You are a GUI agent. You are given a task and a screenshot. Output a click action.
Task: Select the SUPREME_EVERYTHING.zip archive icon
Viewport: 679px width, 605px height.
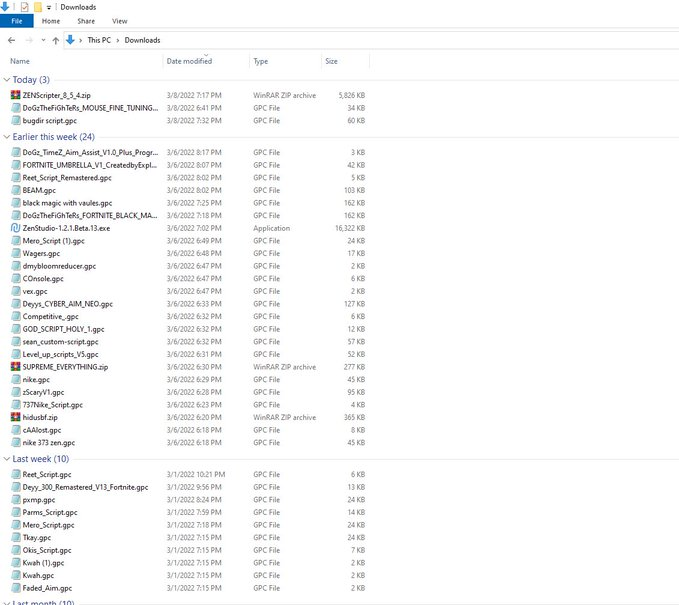16,367
